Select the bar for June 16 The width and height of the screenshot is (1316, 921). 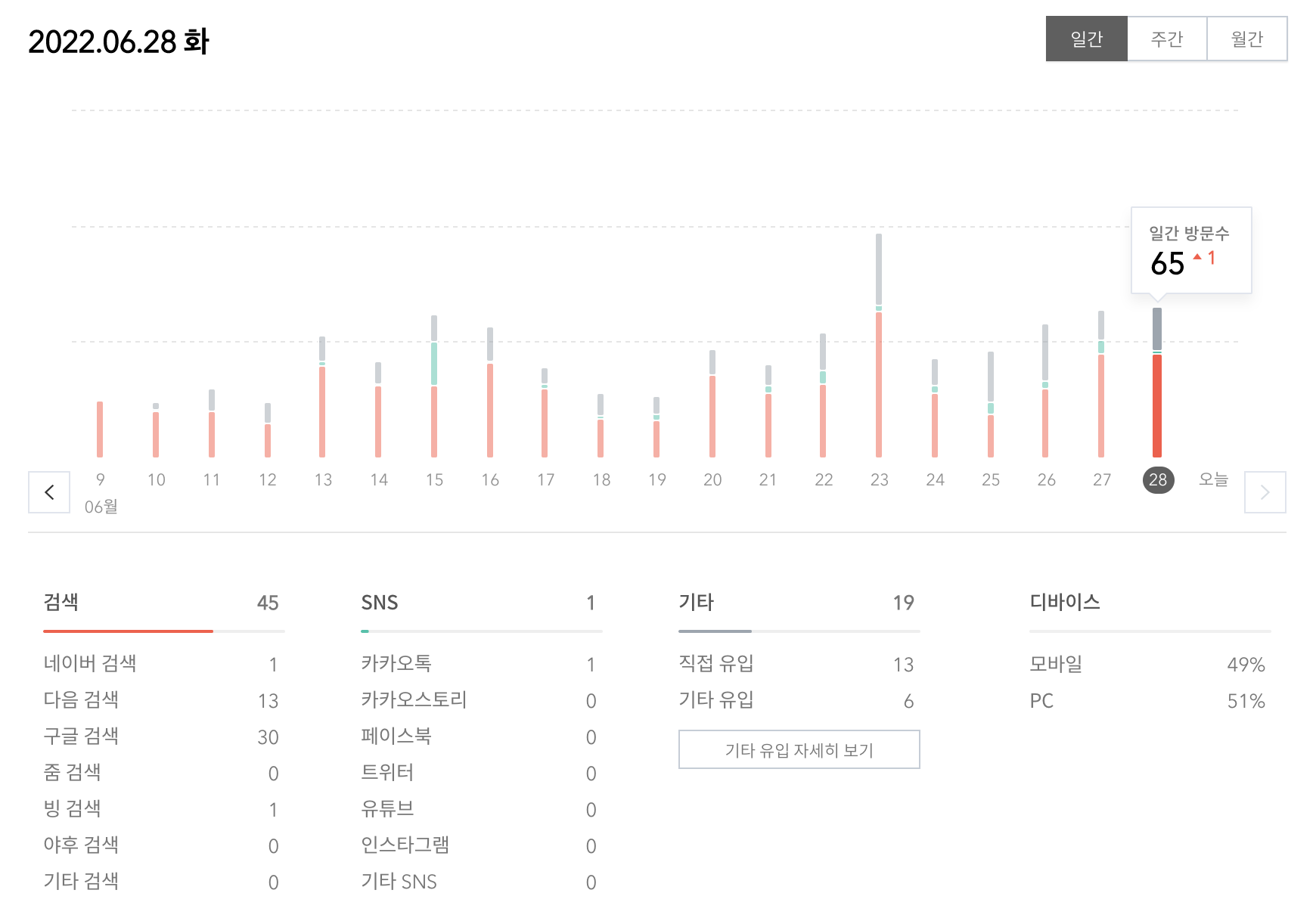point(490,392)
